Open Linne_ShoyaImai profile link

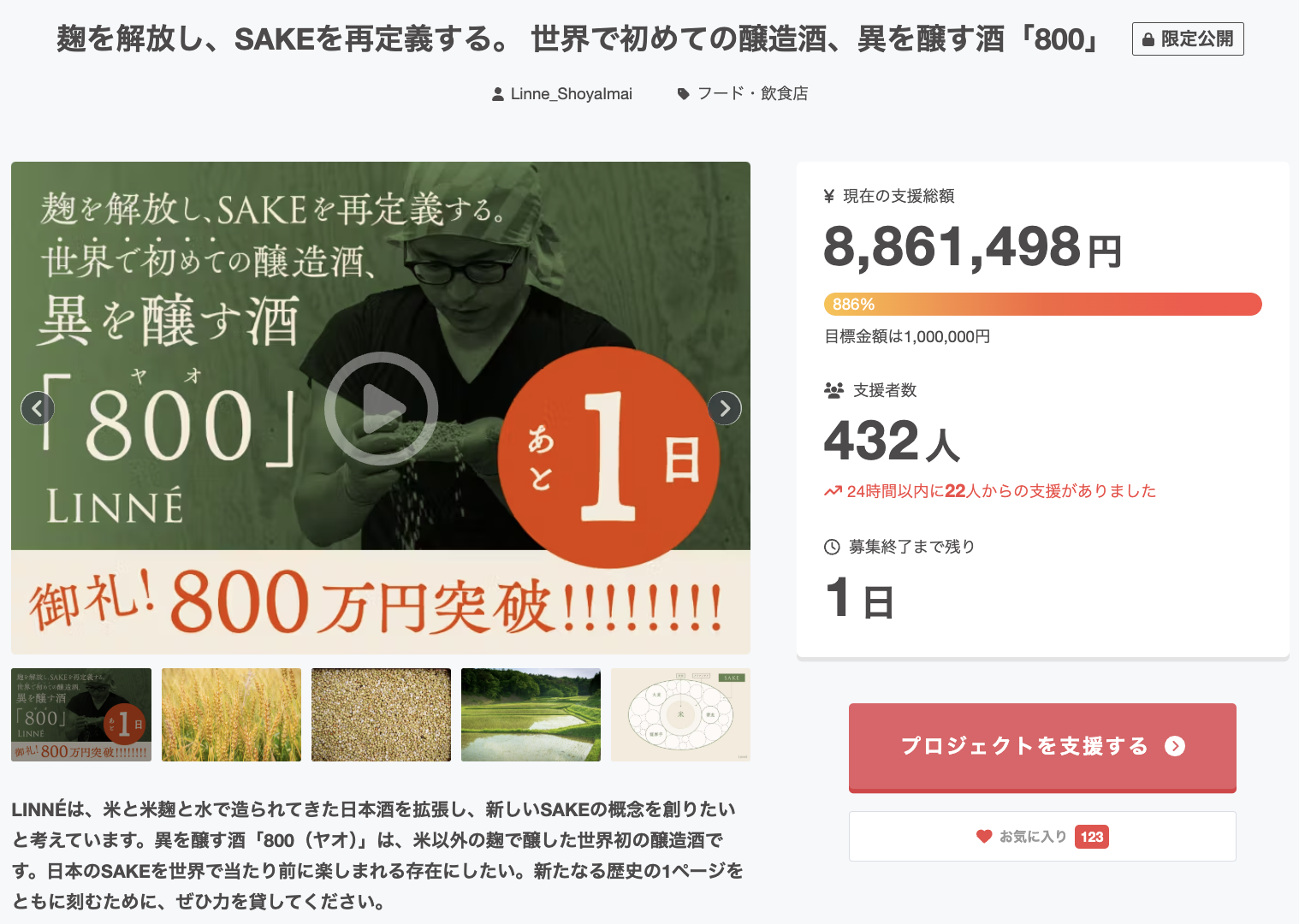(x=571, y=94)
